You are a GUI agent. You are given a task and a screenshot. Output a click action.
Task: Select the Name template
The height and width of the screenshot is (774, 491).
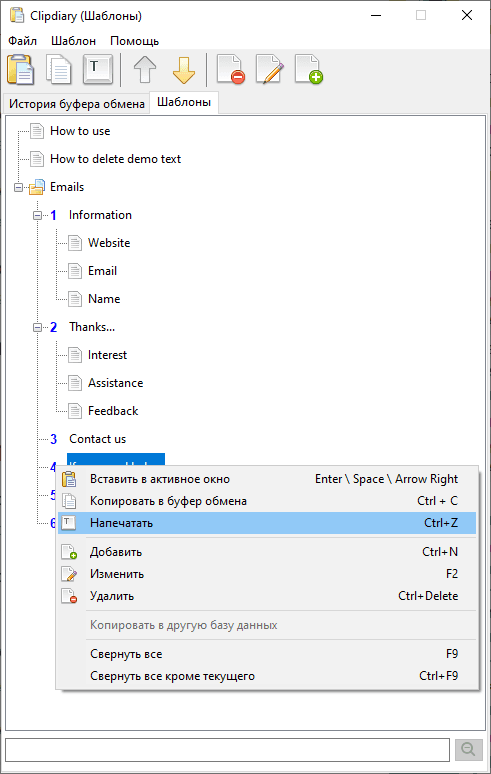pyautogui.click(x=104, y=299)
